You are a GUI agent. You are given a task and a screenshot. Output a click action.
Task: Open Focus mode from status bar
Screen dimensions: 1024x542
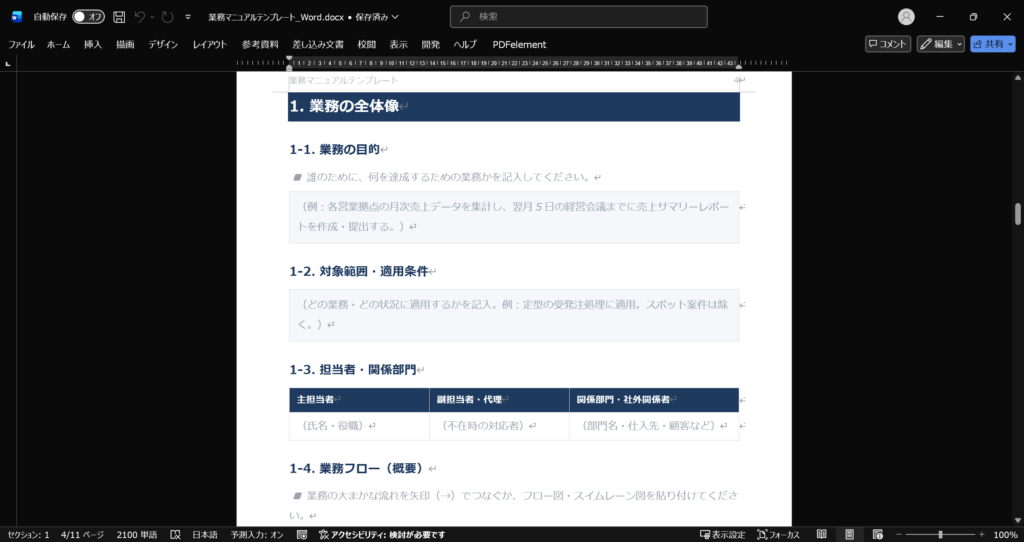pyautogui.click(x=779, y=535)
